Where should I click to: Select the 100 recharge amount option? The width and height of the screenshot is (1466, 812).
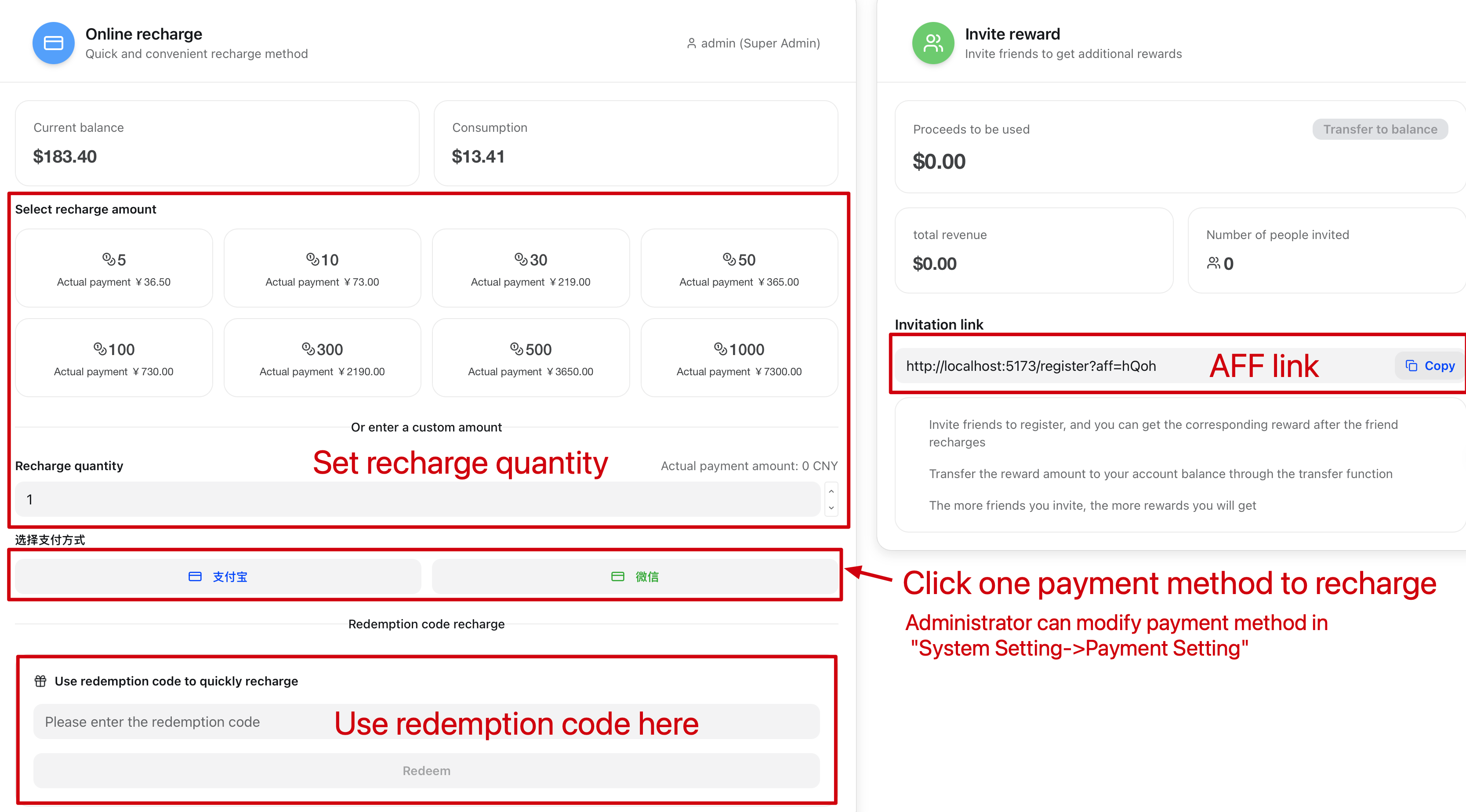point(114,358)
